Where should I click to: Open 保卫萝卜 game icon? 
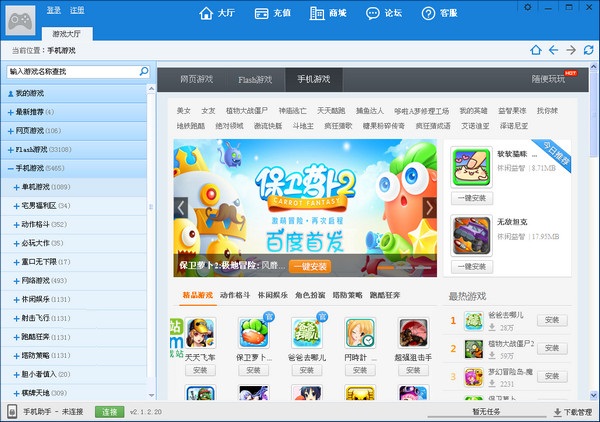point(253,333)
